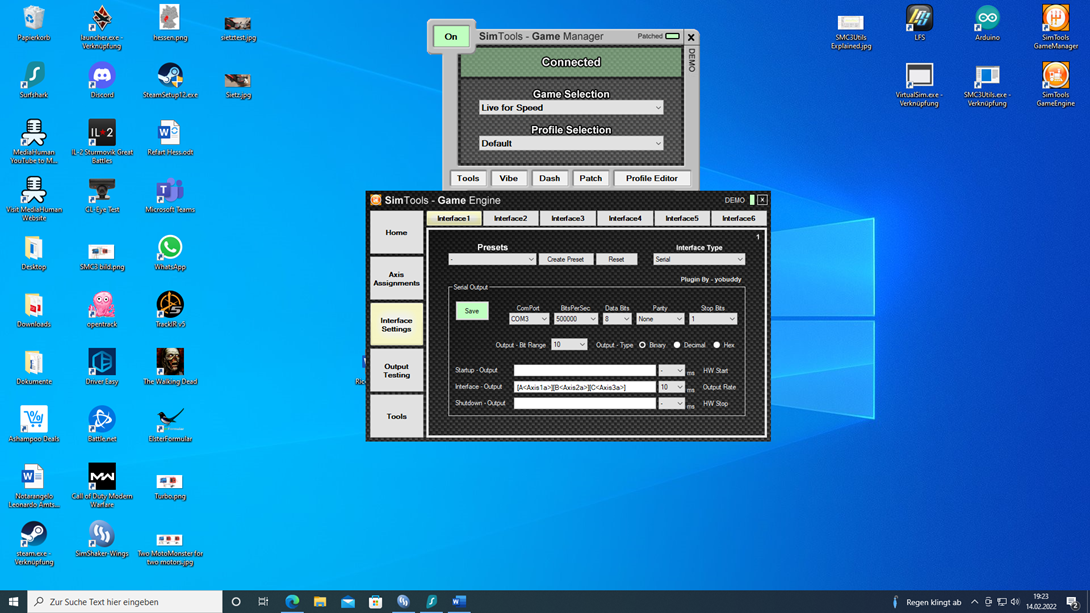Click the ElsterFormular desktop icon
This screenshot has height=613, width=1090.
(170, 424)
